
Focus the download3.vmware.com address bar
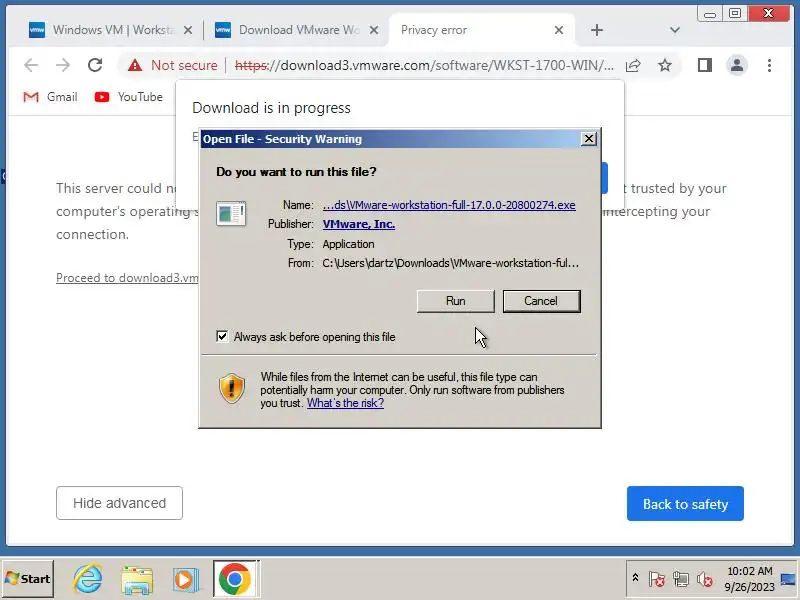point(423,65)
